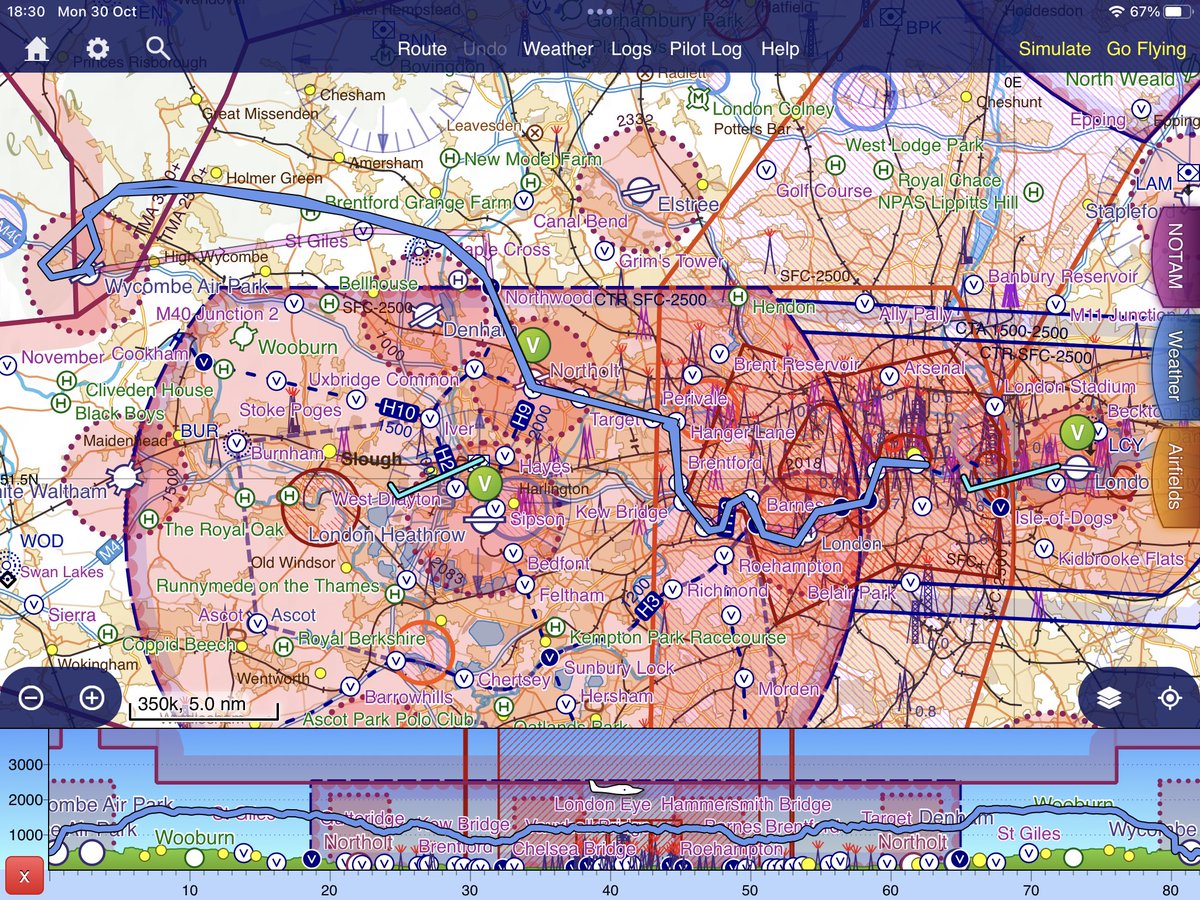Select London Colney helipad icon
1200x900 pixels.
point(699,97)
